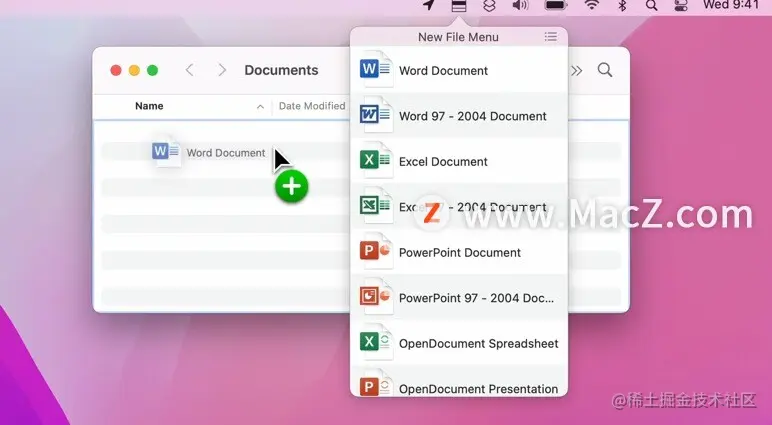This screenshot has width=772, height=425.
Task: Click the PowerPoint Document file icon
Action: click(376, 252)
